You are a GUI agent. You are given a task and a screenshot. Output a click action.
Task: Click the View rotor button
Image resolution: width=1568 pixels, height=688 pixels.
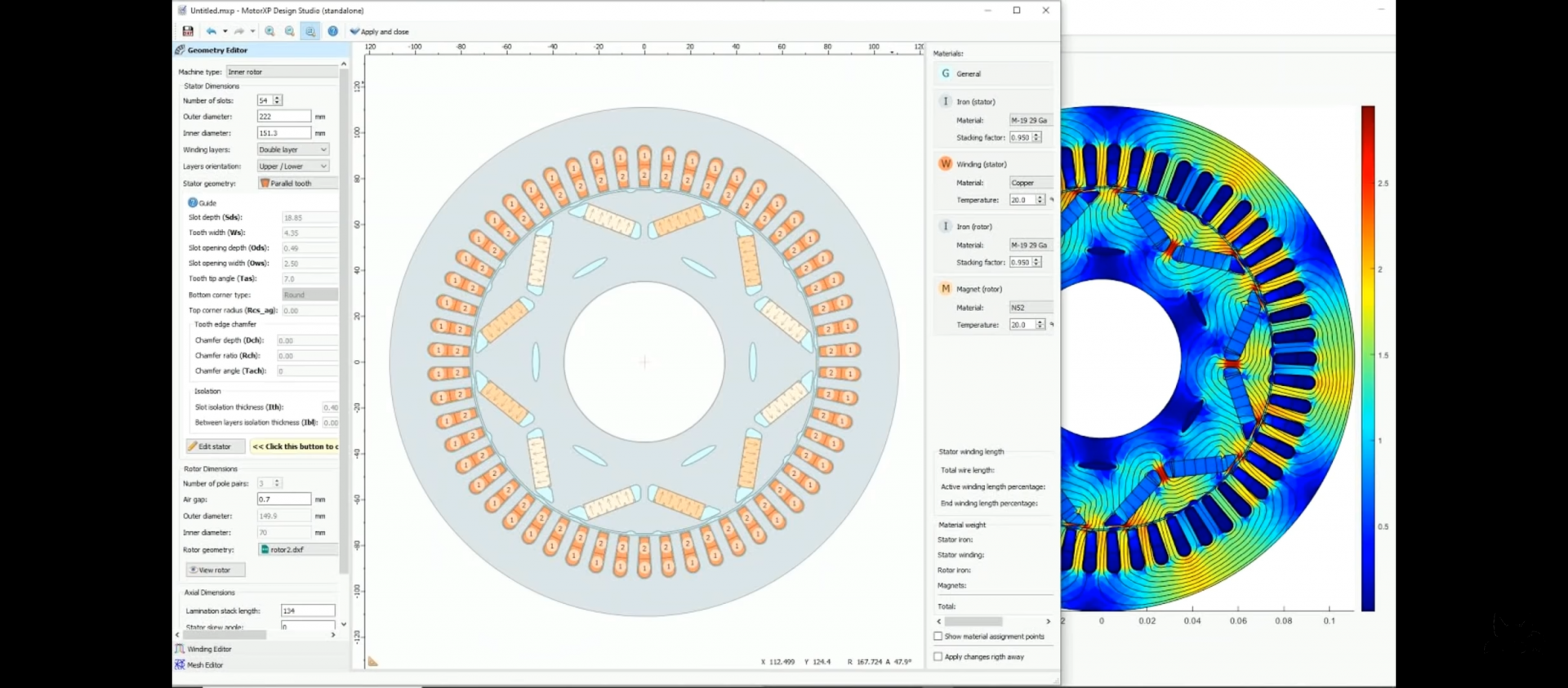pyautogui.click(x=215, y=570)
